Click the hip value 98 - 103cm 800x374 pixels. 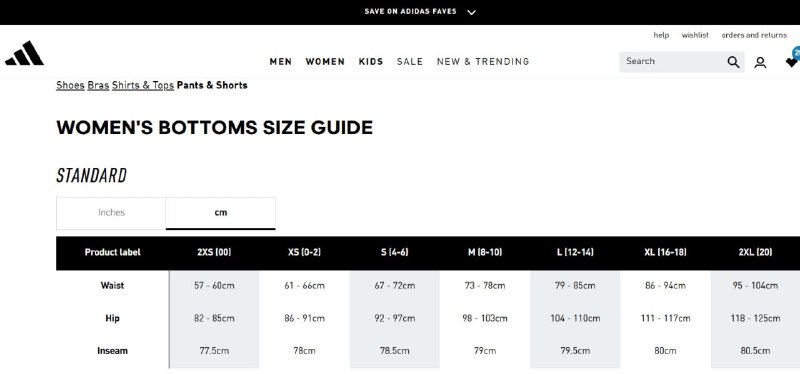tap(485, 318)
